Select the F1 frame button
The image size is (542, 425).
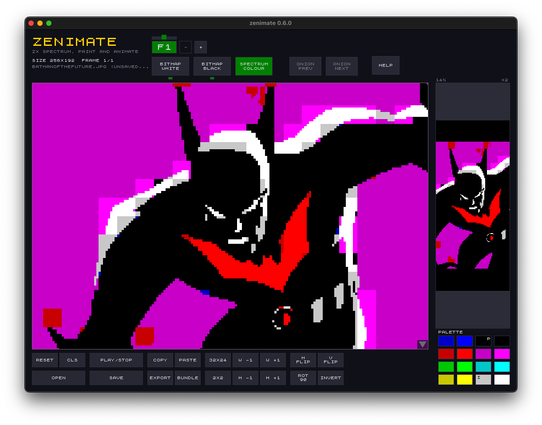point(164,47)
